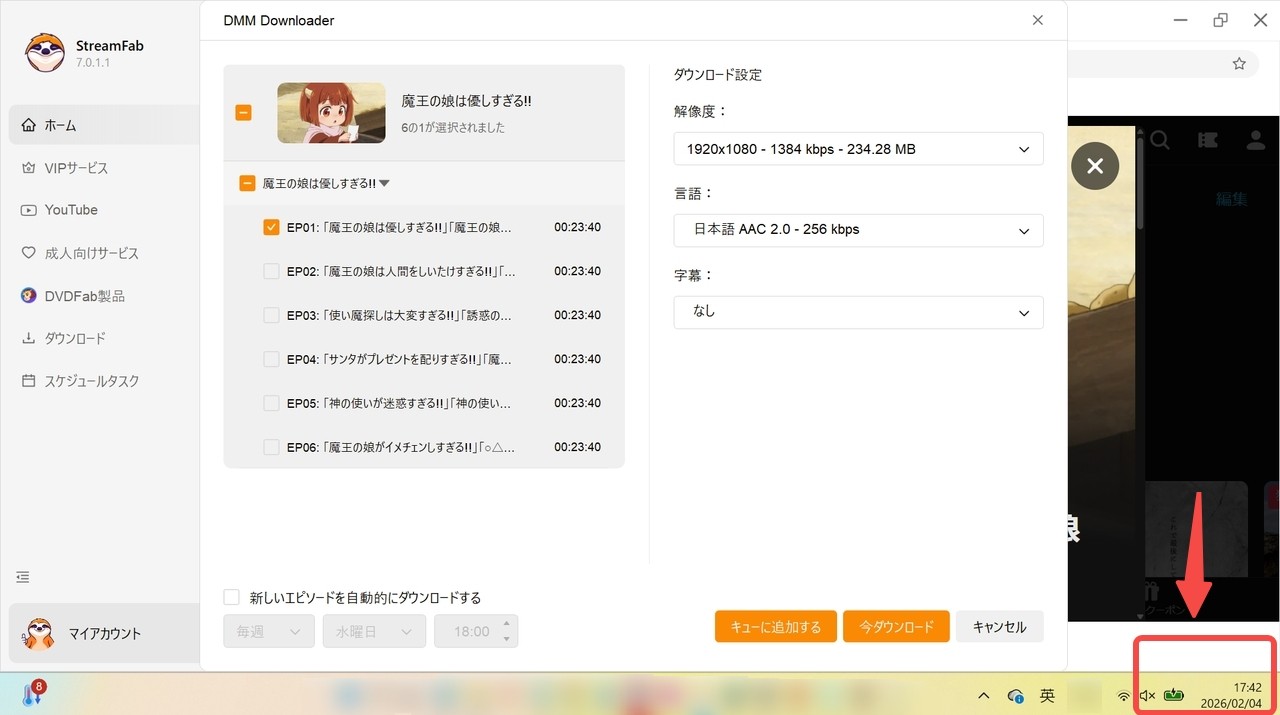This screenshot has width=1280, height=715.
Task: Open the 解像度 resolution dropdown
Action: (858, 149)
